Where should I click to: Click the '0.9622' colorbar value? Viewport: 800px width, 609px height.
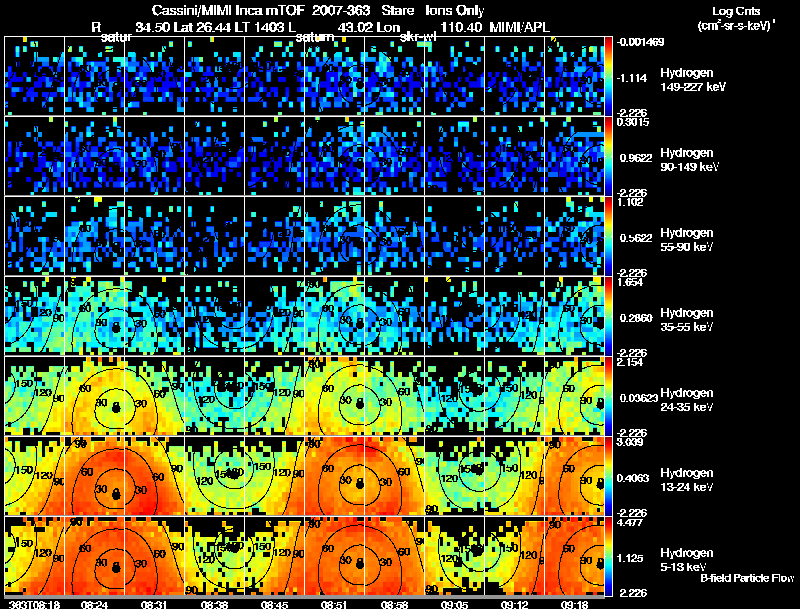click(636, 158)
